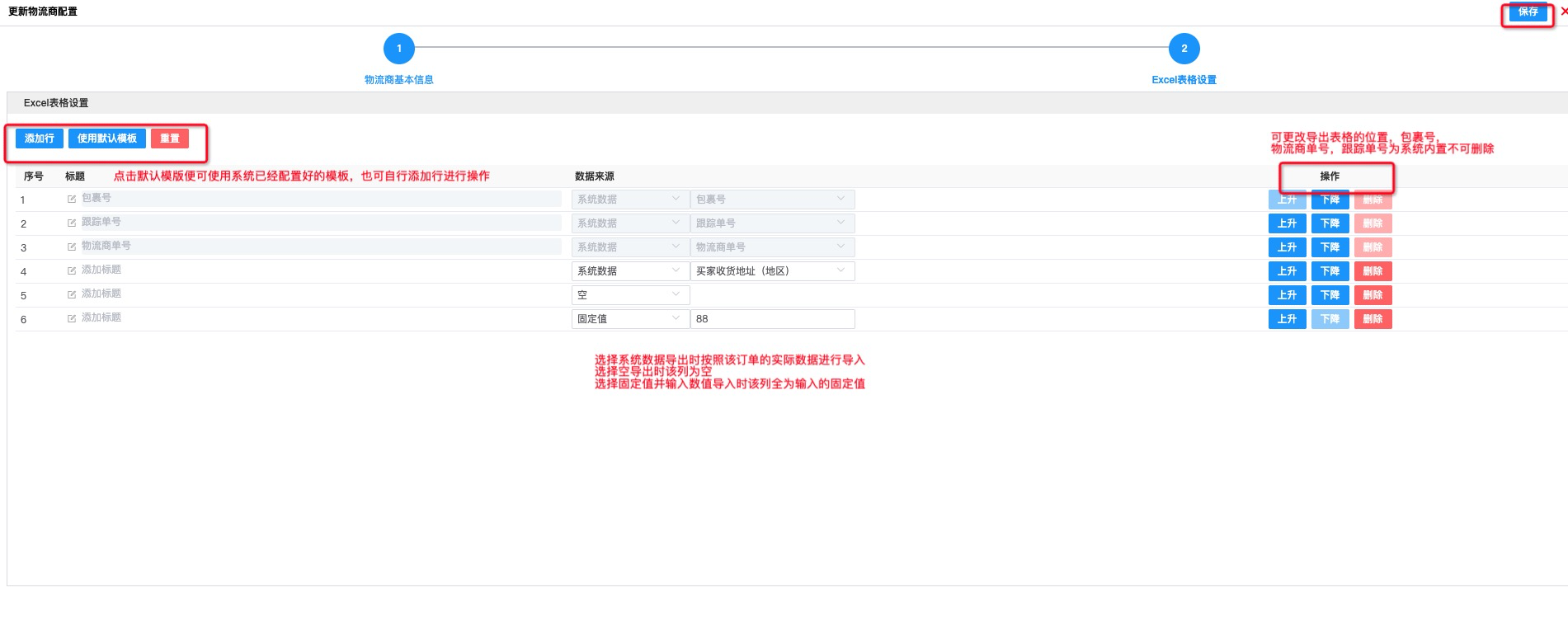Viewport: 1568px width, 639px height.
Task: Move row 2 跟踪单号 down with 下降
Action: (x=1330, y=223)
